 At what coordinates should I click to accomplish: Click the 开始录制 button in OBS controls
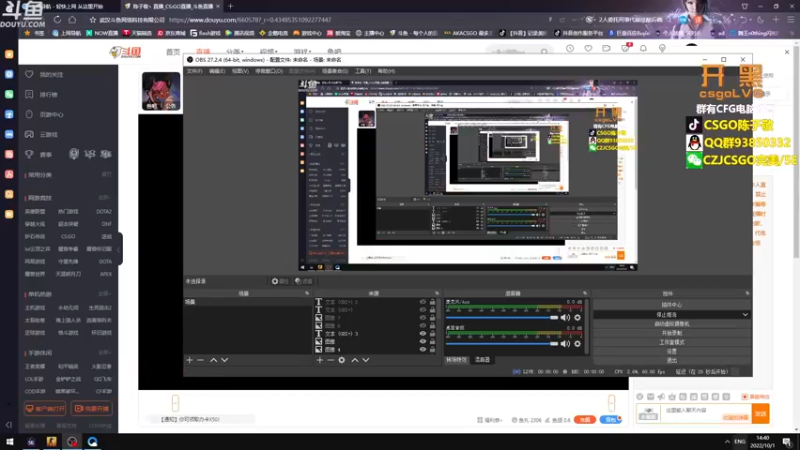point(671,333)
